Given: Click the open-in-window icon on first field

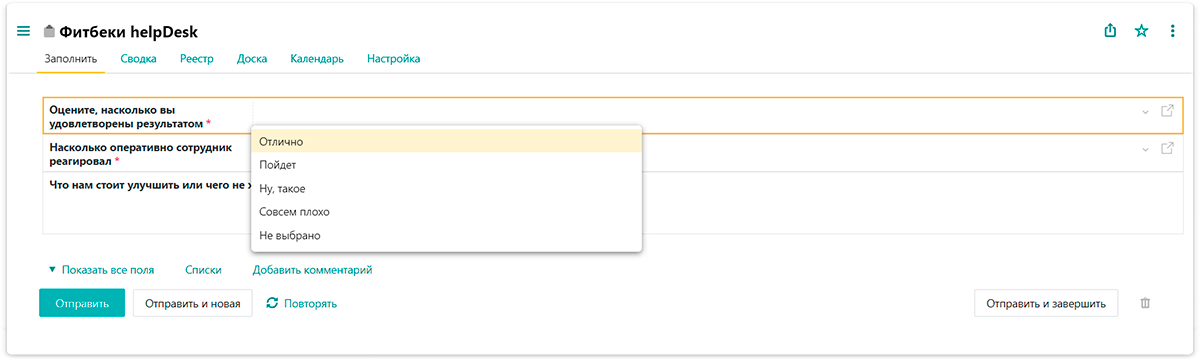Looking at the screenshot, I should (1167, 111).
